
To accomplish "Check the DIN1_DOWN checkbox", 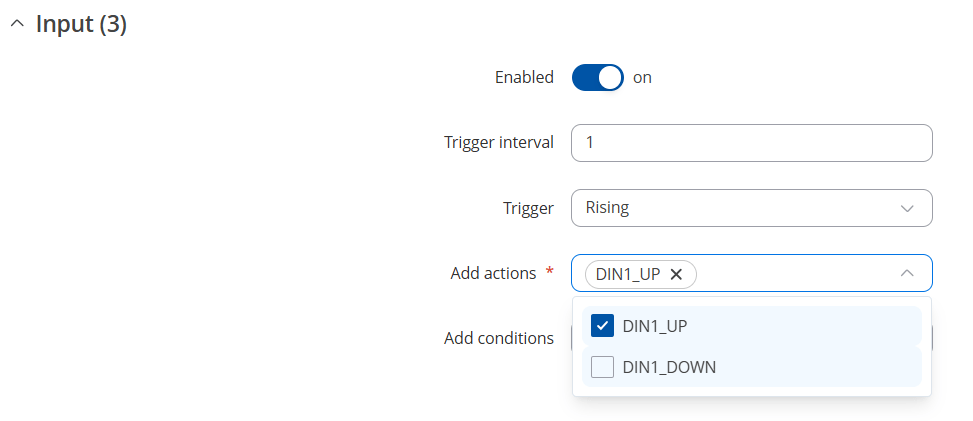I will 602,367.
